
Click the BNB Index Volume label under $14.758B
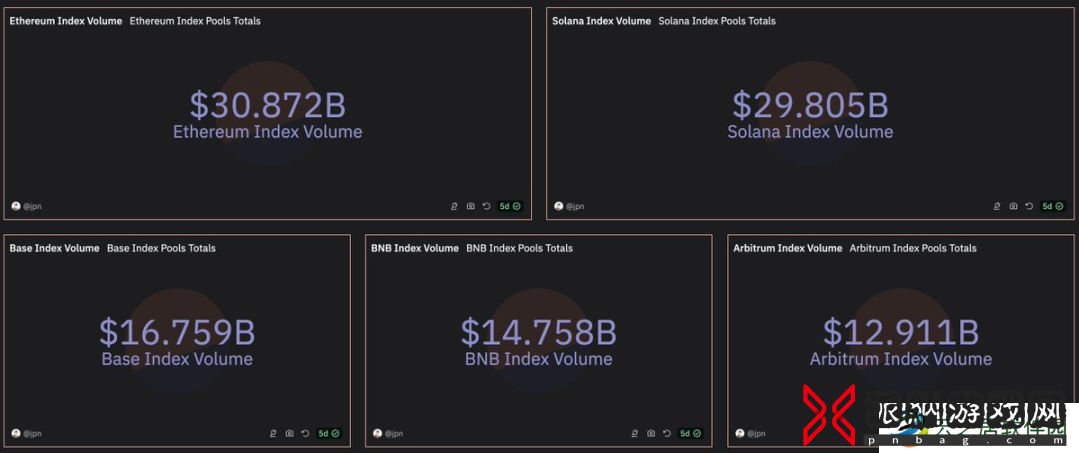[539, 359]
